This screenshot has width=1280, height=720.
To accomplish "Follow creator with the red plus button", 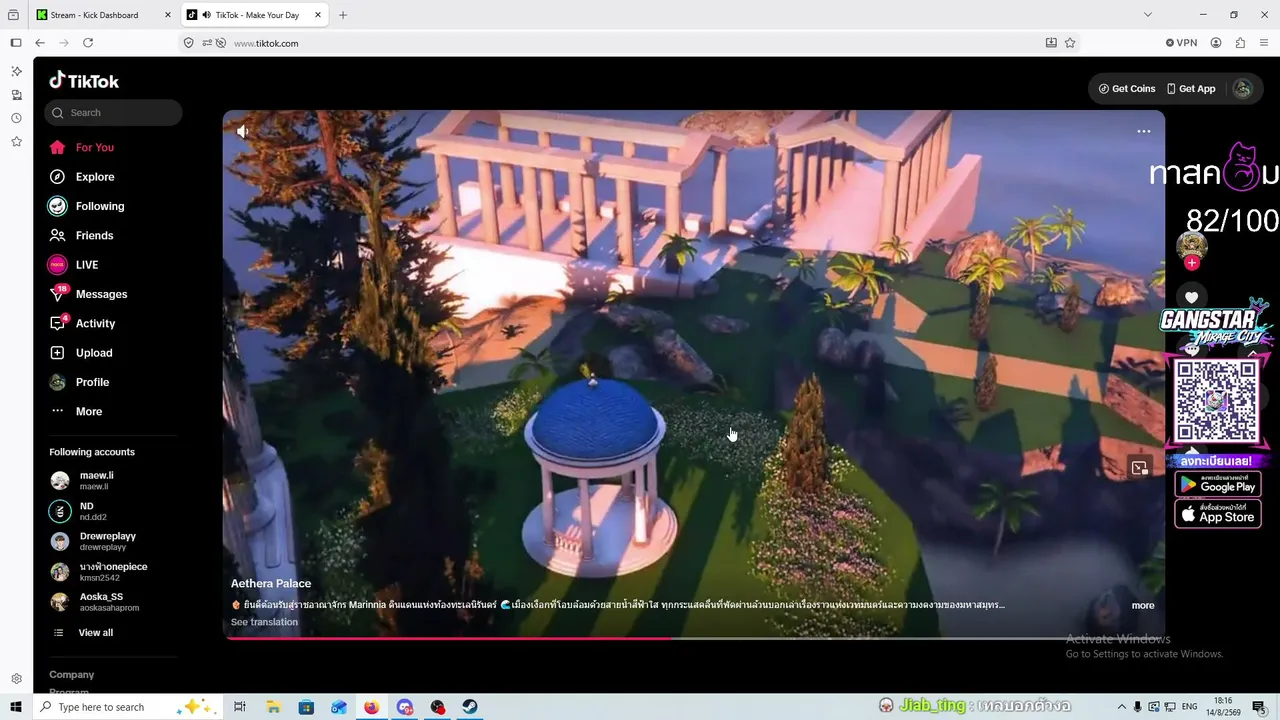I will point(1191,263).
